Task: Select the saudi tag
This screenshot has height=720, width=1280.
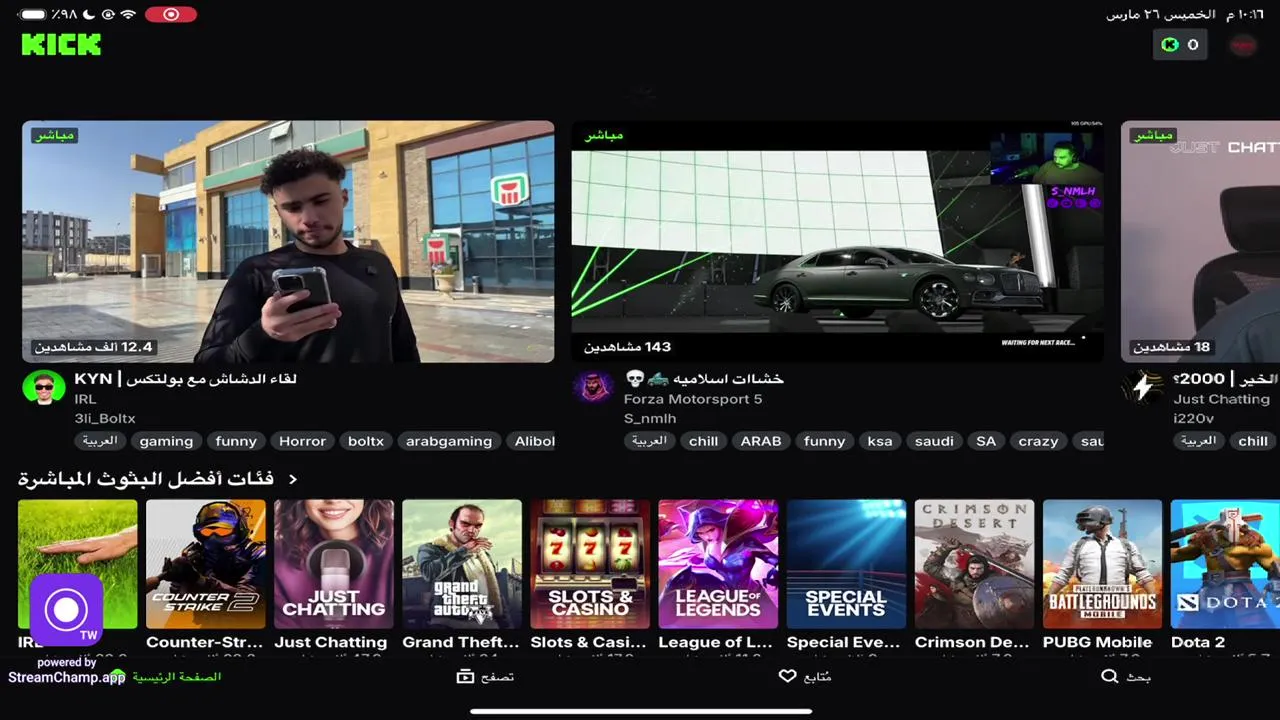Action: point(934,441)
